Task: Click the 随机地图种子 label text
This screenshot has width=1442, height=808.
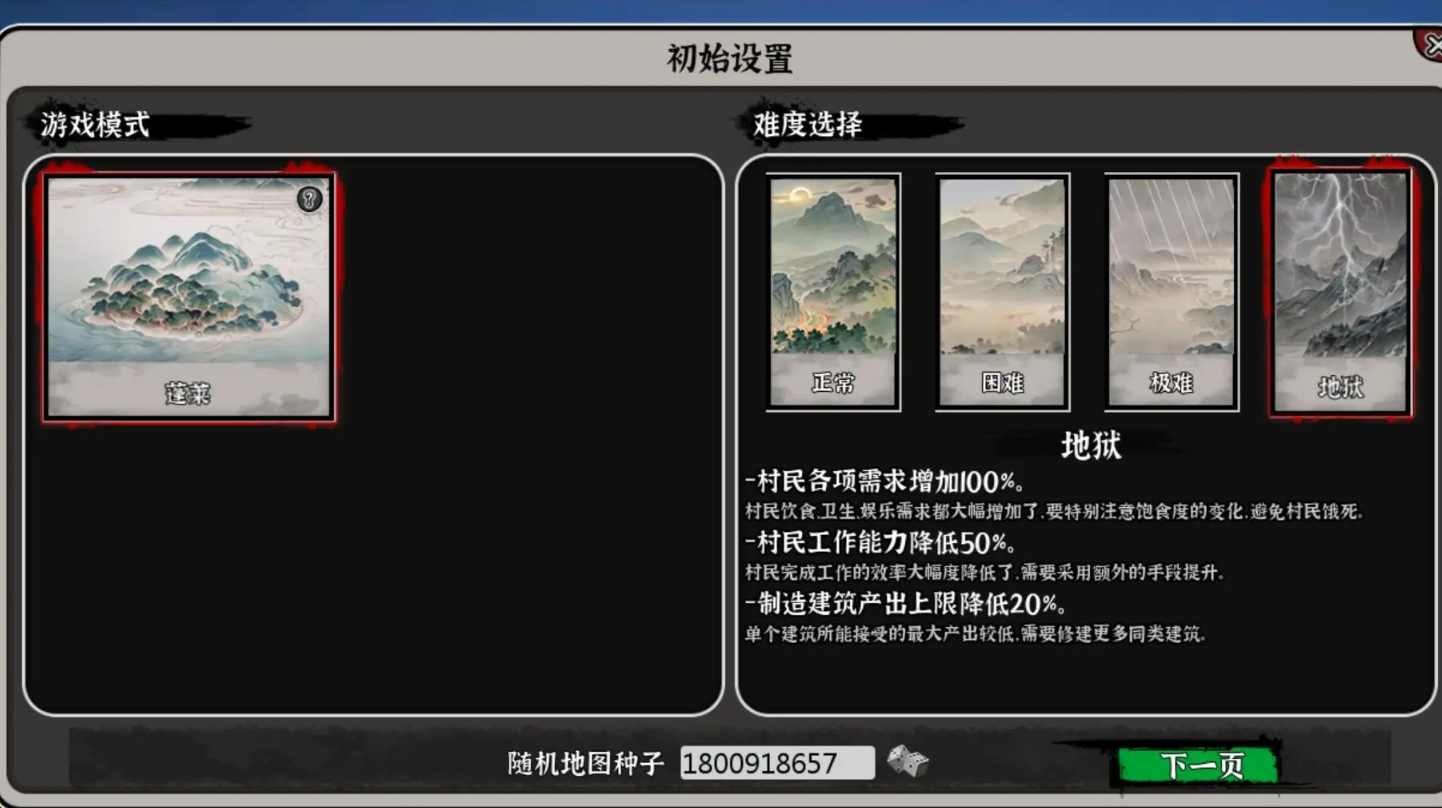Action: pos(586,764)
